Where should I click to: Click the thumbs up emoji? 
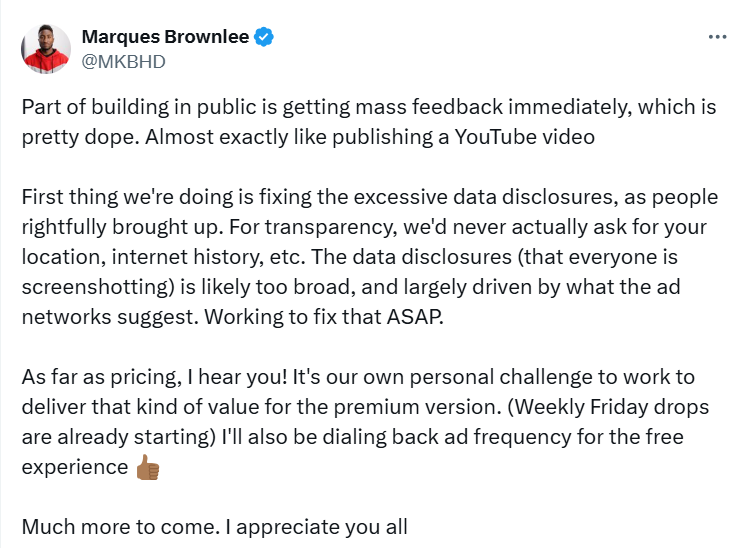147,468
